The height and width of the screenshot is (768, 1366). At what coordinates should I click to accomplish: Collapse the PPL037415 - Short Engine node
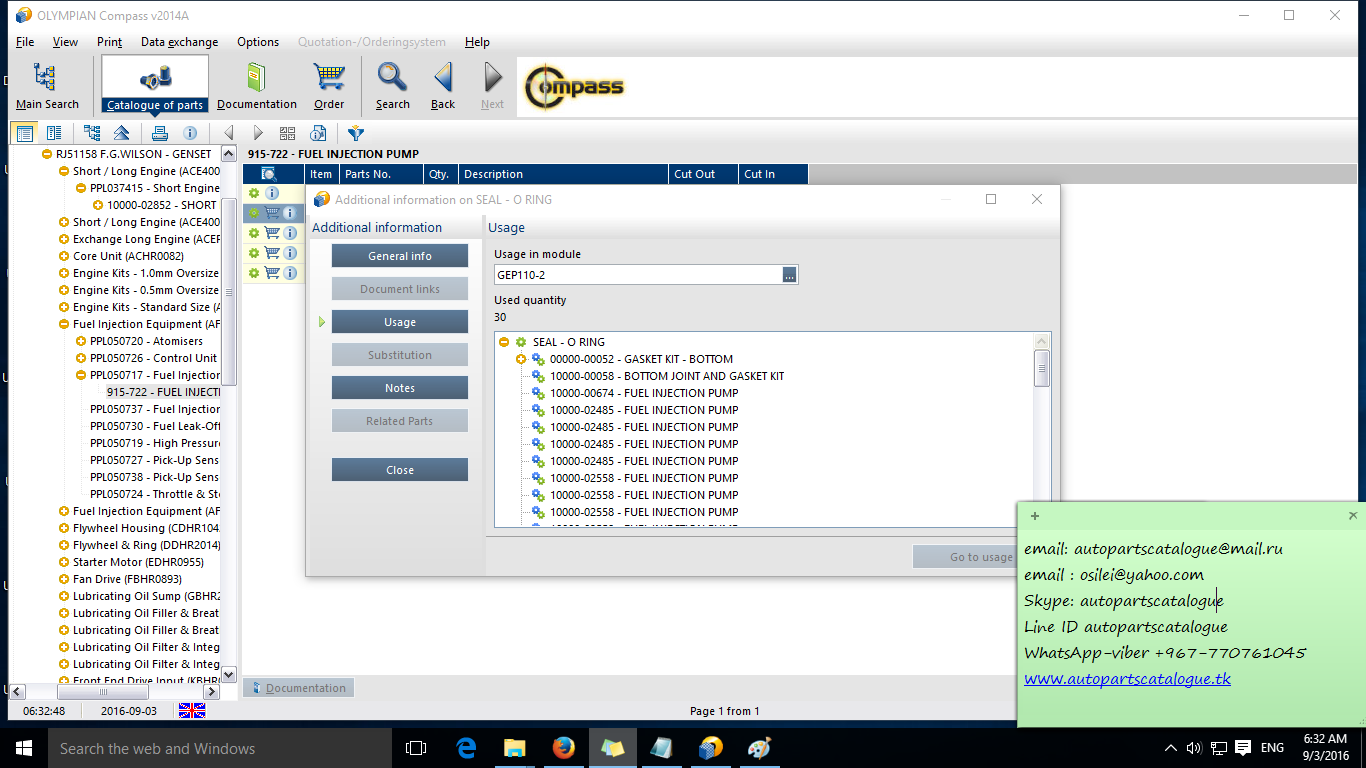[81, 188]
